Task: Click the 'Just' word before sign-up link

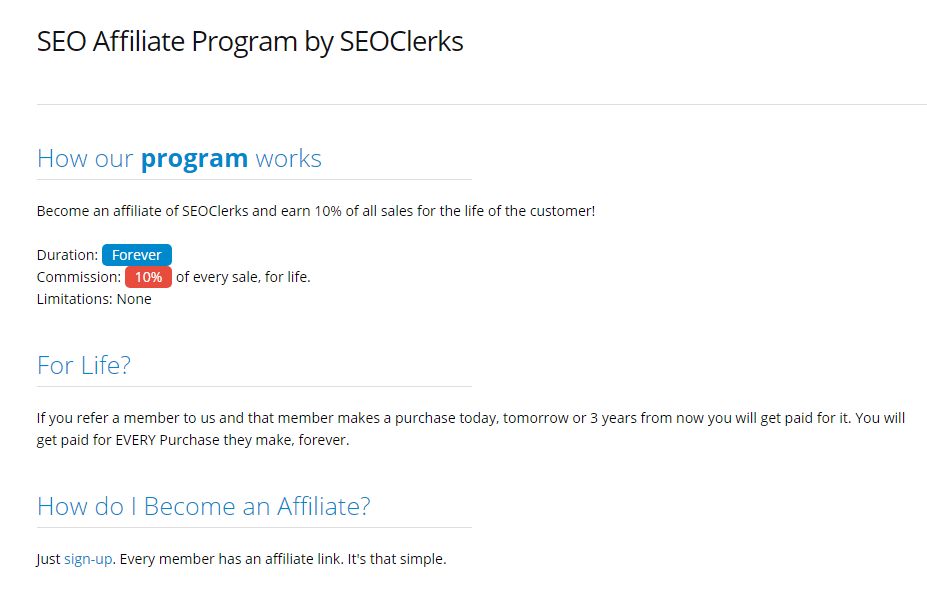Action: (x=48, y=559)
